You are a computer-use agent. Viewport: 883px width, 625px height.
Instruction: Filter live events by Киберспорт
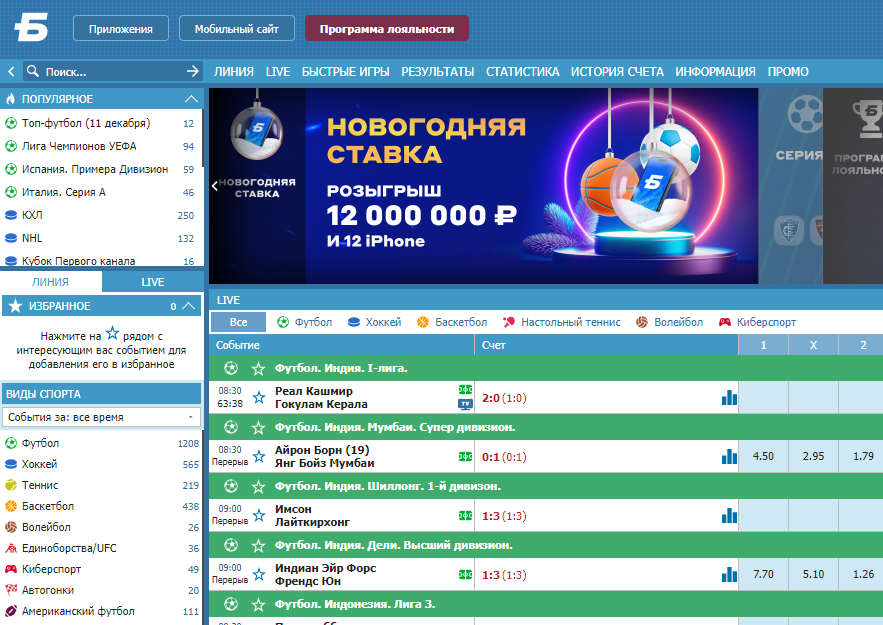pos(757,322)
